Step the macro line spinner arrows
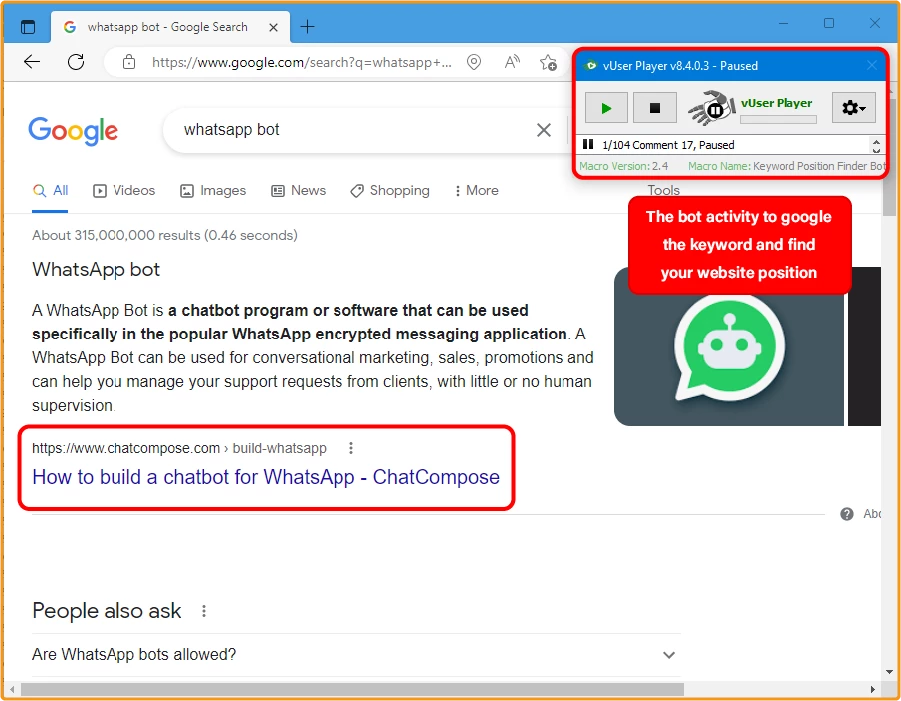 click(876, 145)
